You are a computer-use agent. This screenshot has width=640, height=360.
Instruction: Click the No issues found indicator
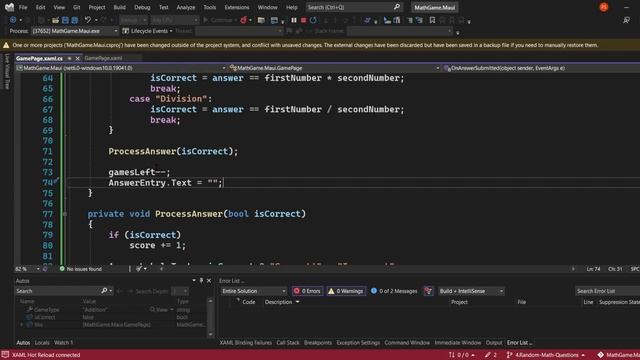(x=80, y=269)
